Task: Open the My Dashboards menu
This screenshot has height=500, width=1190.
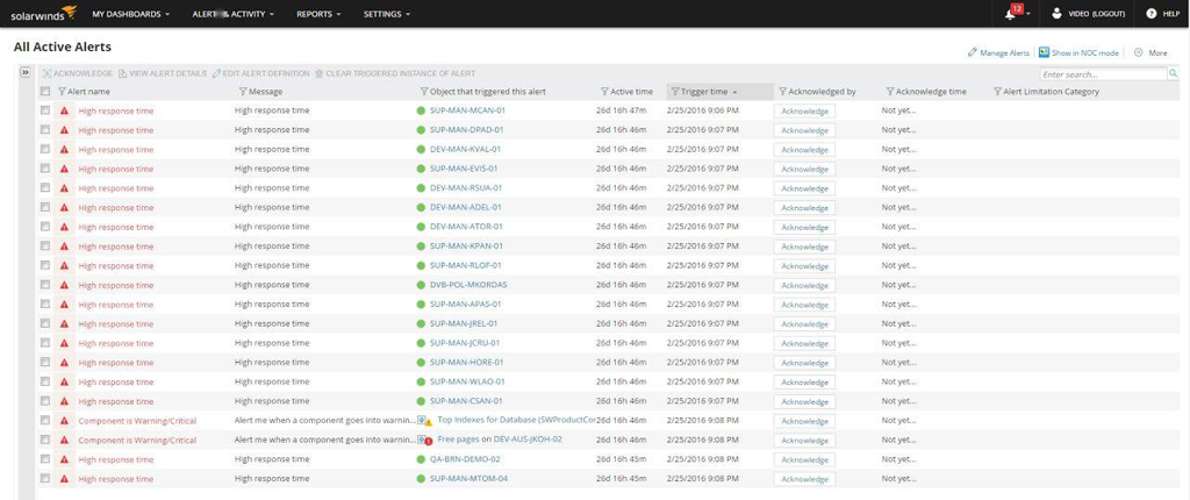Action: click(131, 14)
